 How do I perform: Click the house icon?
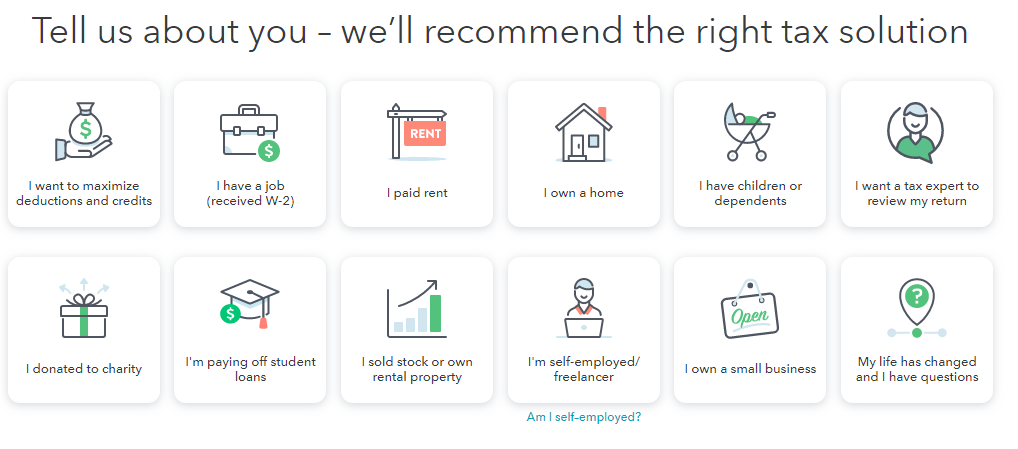(583, 133)
